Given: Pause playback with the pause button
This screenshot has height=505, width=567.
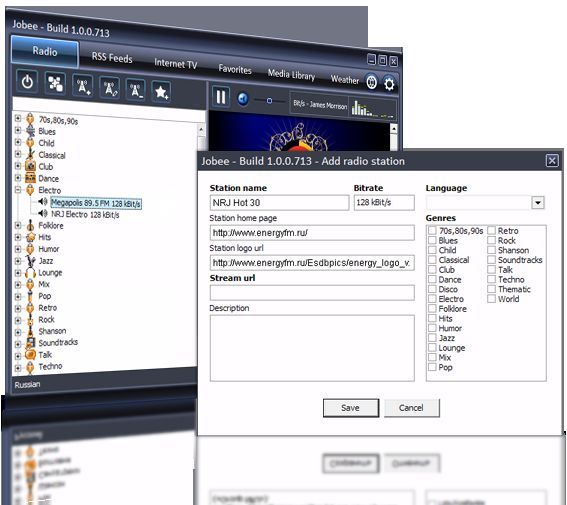Looking at the screenshot, I should point(221,97).
